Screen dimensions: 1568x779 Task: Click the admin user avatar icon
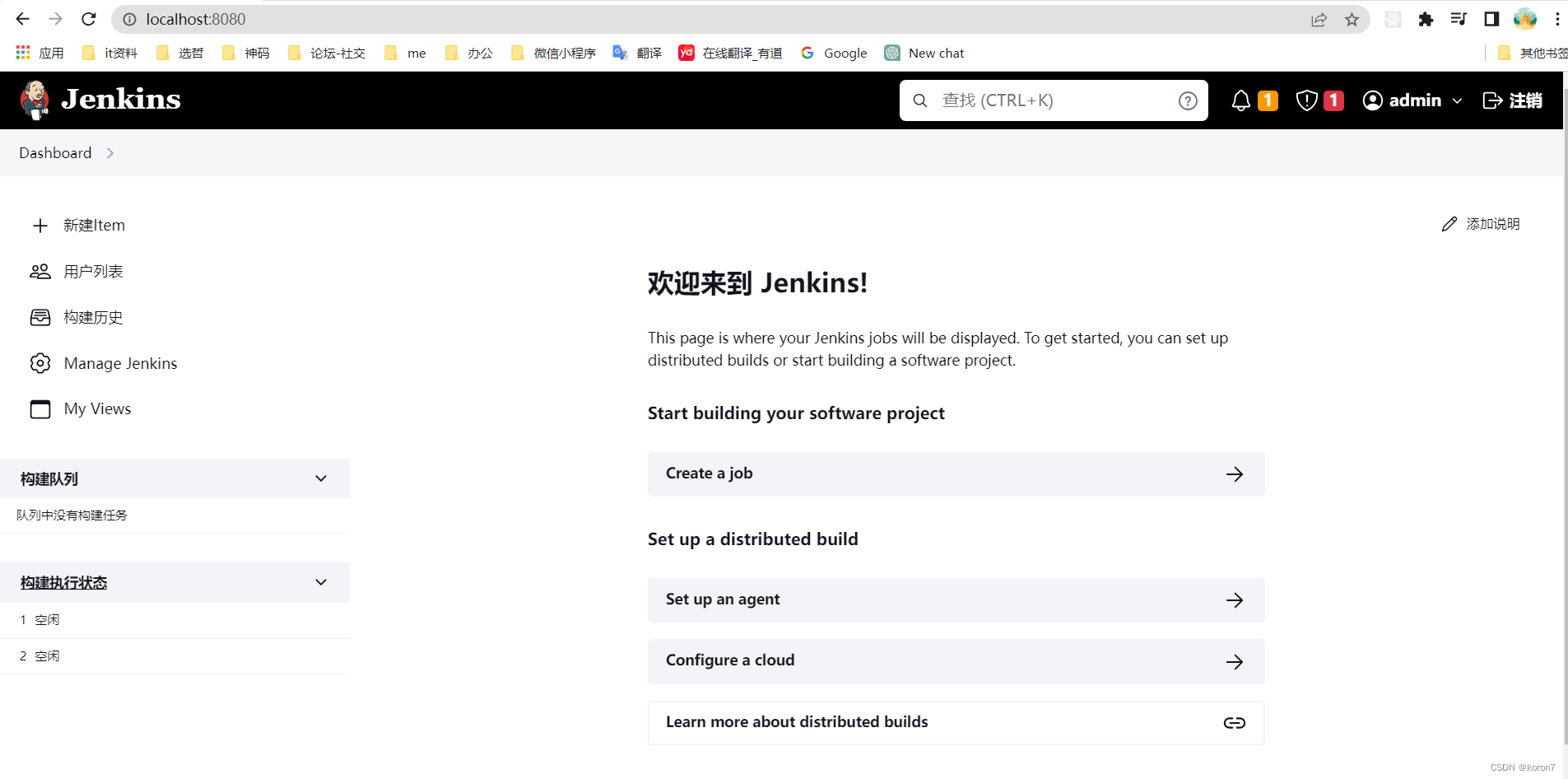(1372, 100)
